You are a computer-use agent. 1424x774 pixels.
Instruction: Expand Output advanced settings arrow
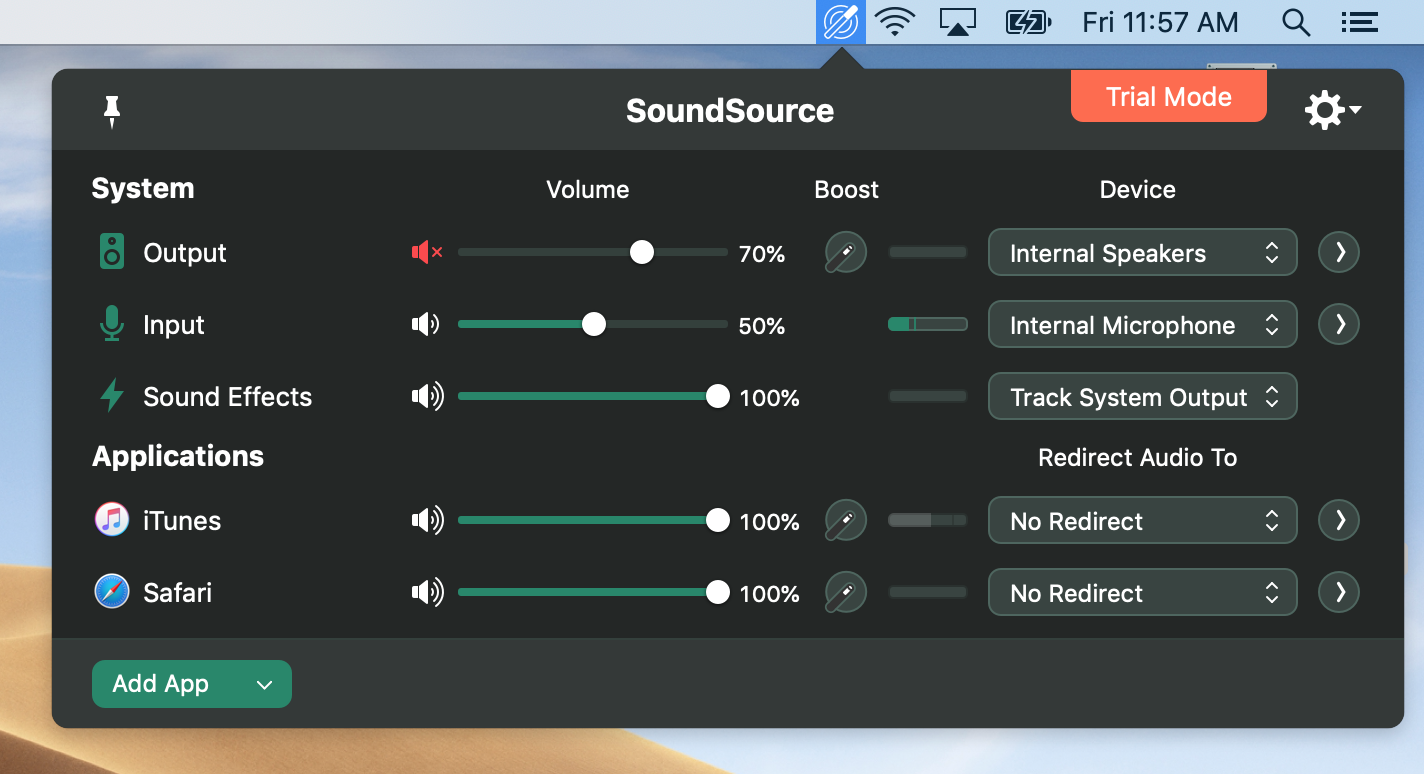(x=1339, y=252)
